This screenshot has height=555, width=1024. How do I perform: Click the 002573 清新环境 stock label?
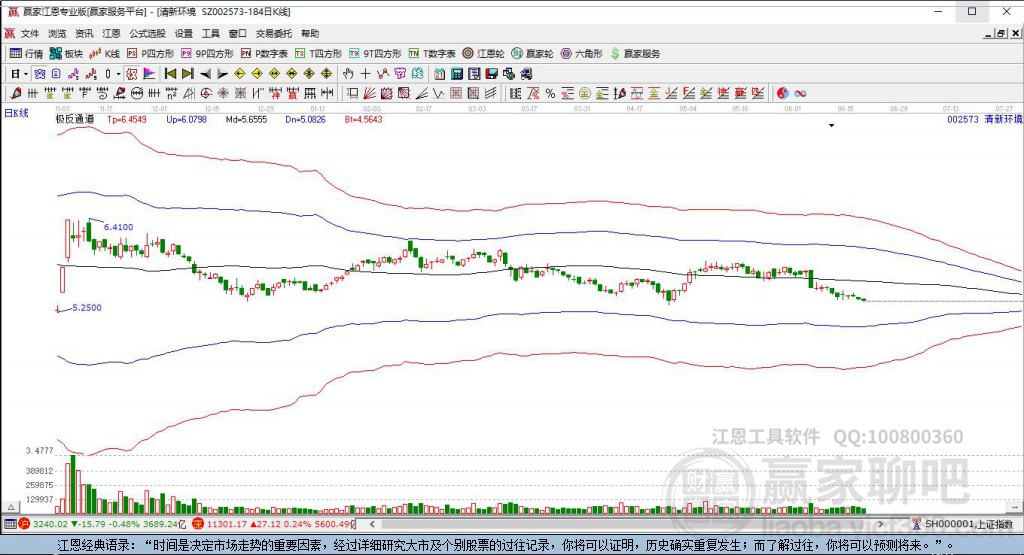(x=985, y=119)
